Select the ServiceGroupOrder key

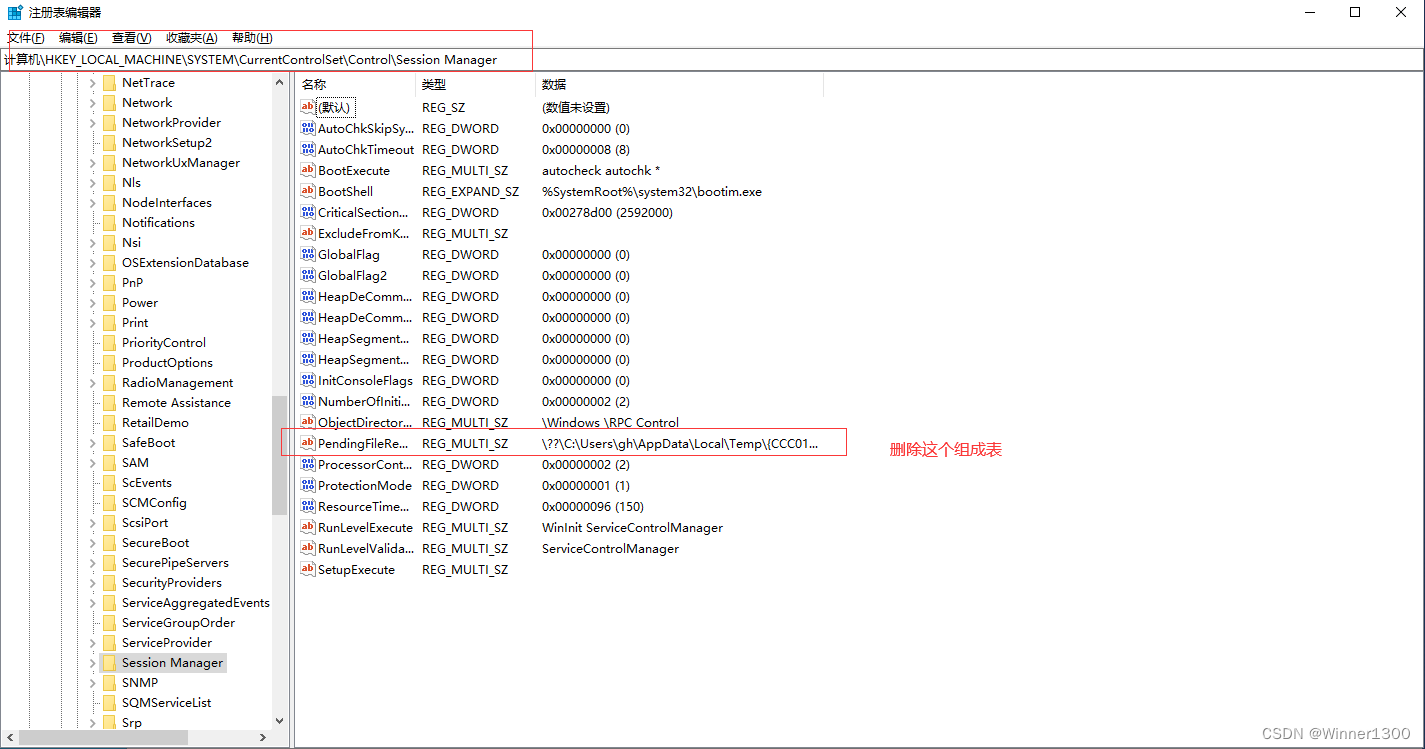179,623
